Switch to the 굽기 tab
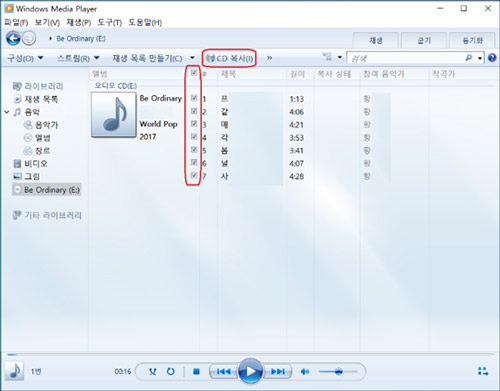The image size is (500, 391). click(x=424, y=41)
